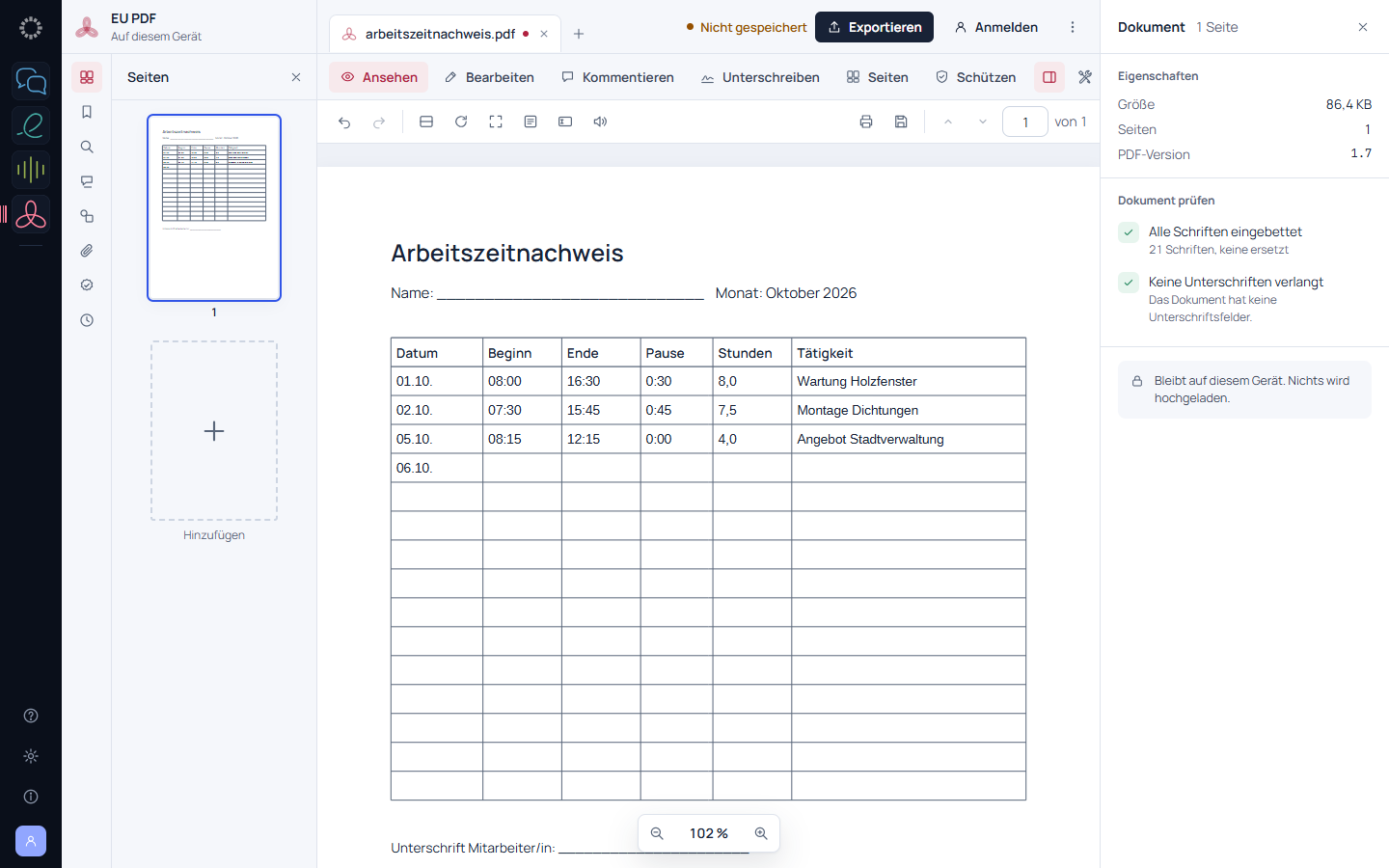This screenshot has width=1389, height=868.
Task: Open the three-dot more menu
Action: [1073, 27]
